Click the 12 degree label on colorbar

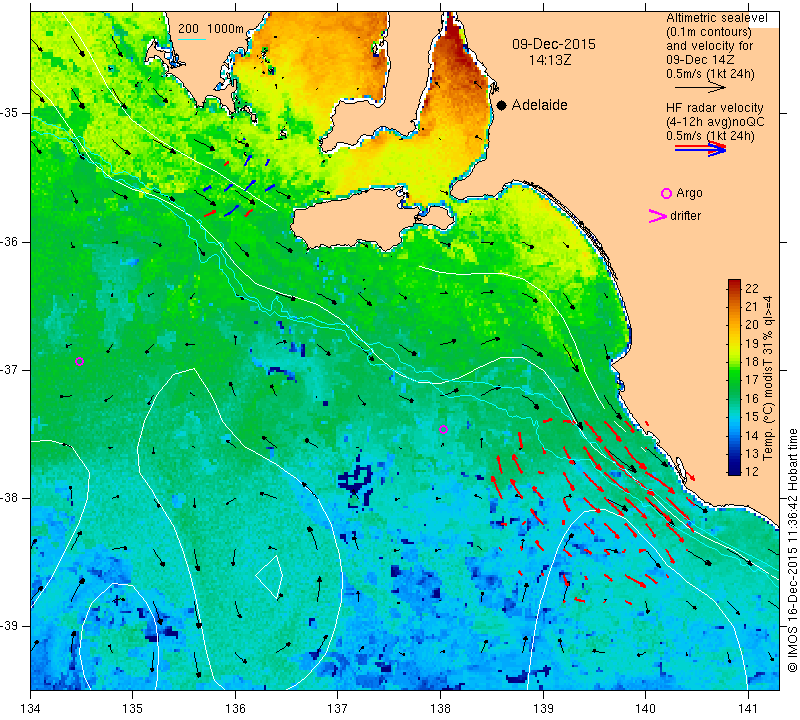[752, 471]
